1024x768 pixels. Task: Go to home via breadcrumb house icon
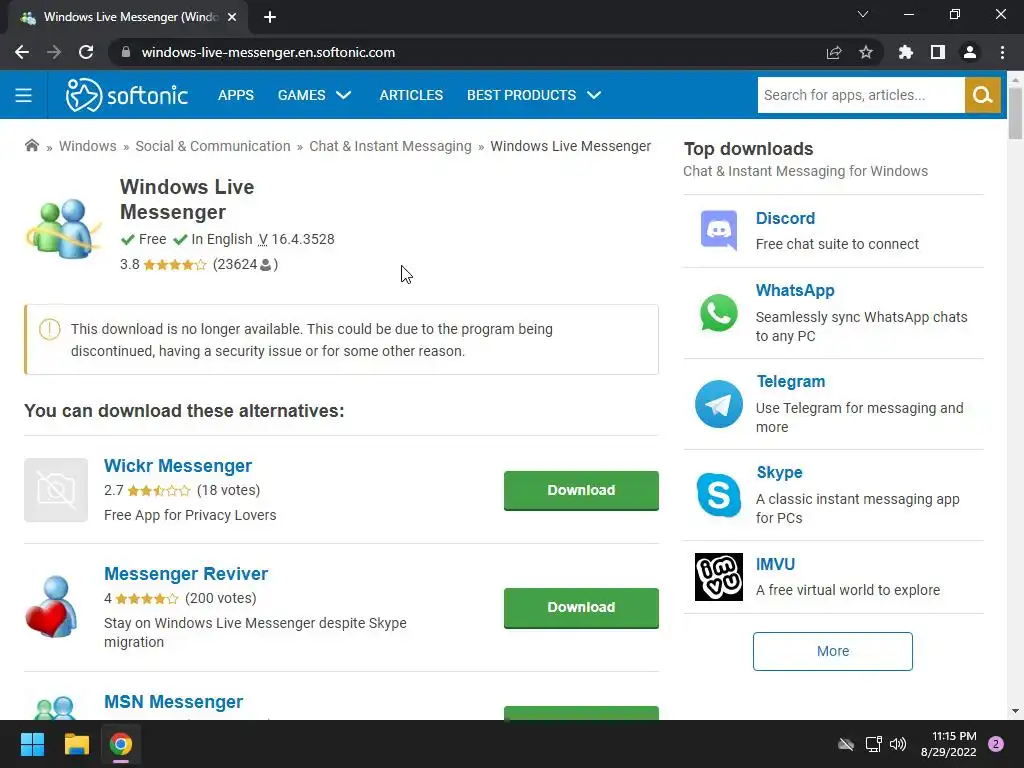pyautogui.click(x=31, y=145)
